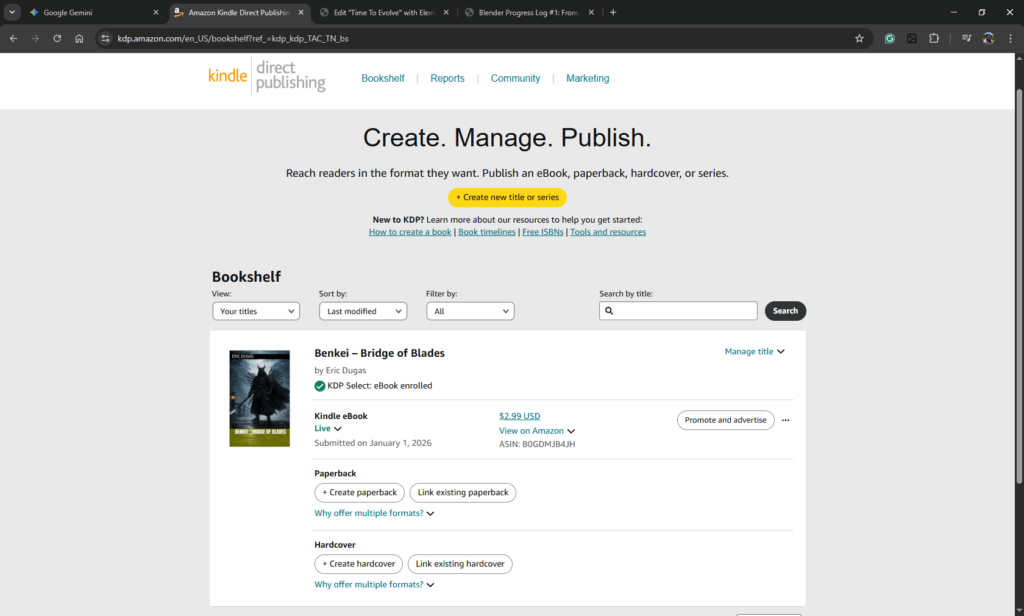1024x616 pixels.
Task: Switch to the Blender Progress Log tab
Action: (x=530, y=12)
